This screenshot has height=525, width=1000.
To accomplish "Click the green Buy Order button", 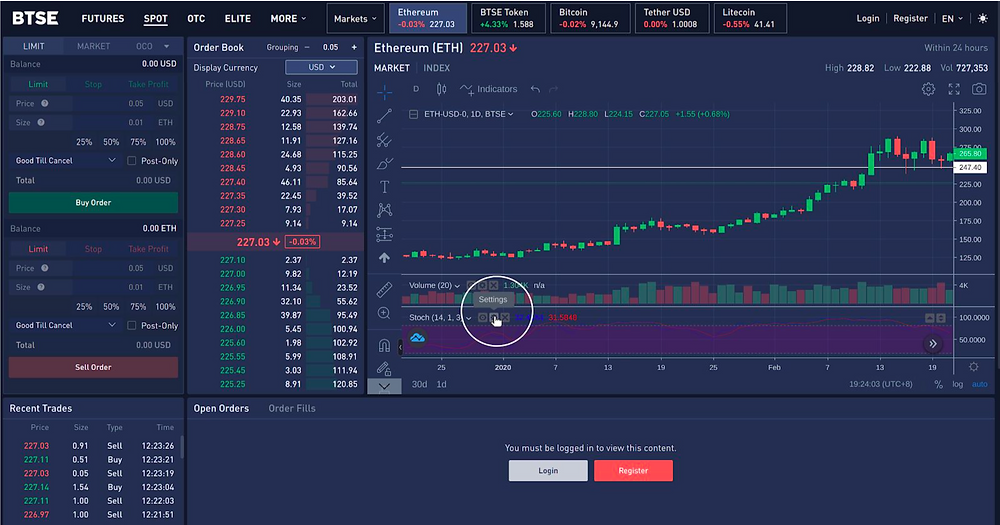I will coord(93,202).
